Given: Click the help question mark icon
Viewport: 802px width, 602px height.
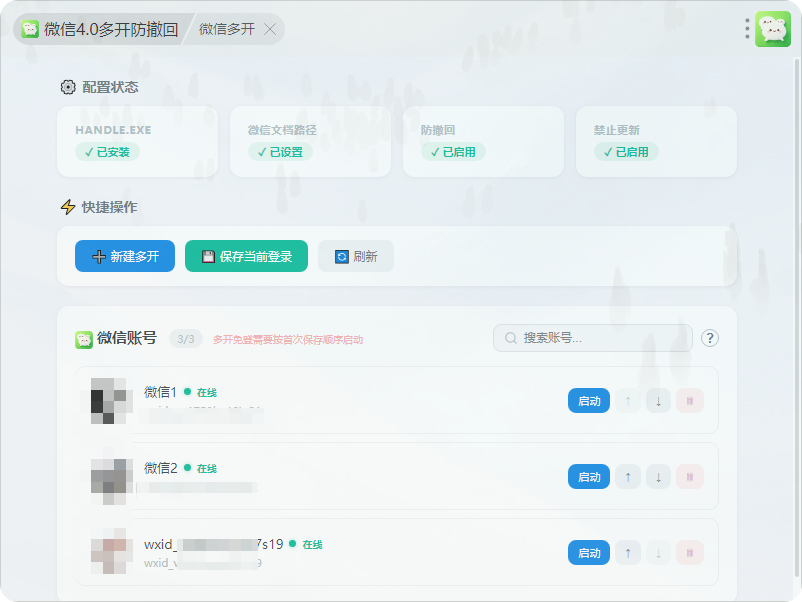Looking at the screenshot, I should point(709,338).
